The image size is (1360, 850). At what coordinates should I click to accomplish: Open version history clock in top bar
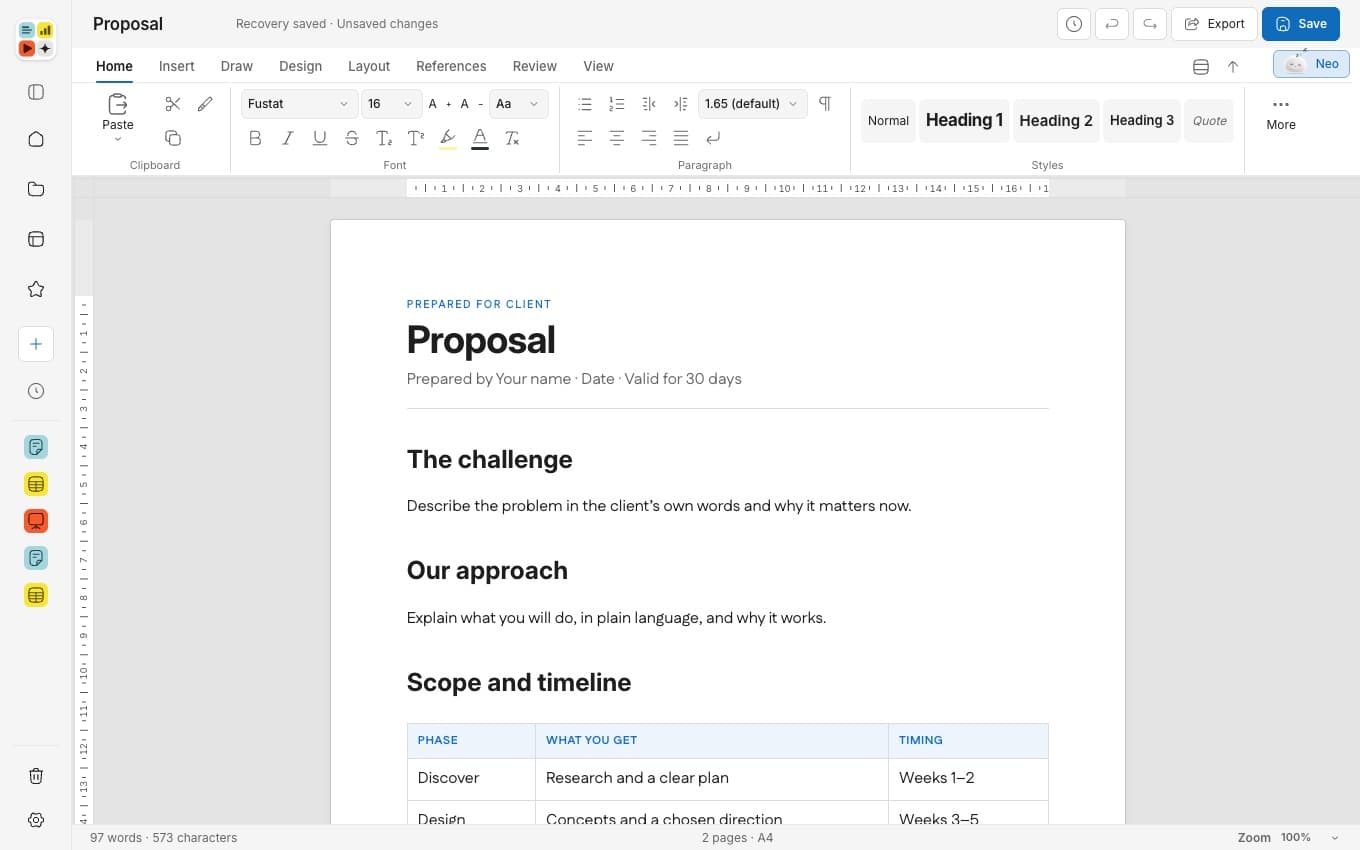[1074, 24]
